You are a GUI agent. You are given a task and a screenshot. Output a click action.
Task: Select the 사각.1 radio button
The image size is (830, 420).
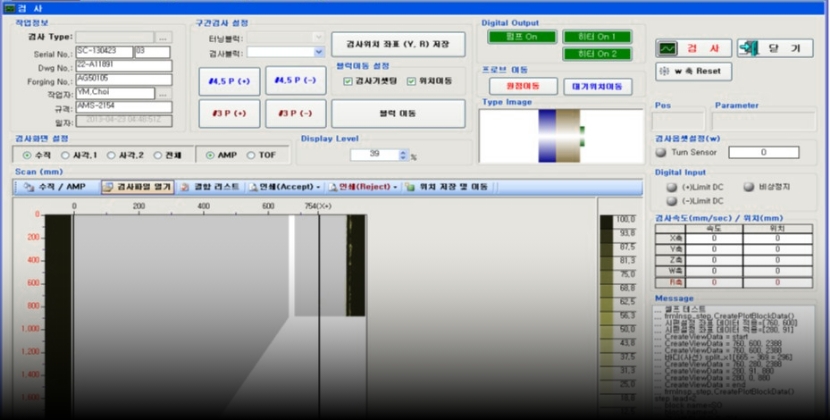[65, 155]
